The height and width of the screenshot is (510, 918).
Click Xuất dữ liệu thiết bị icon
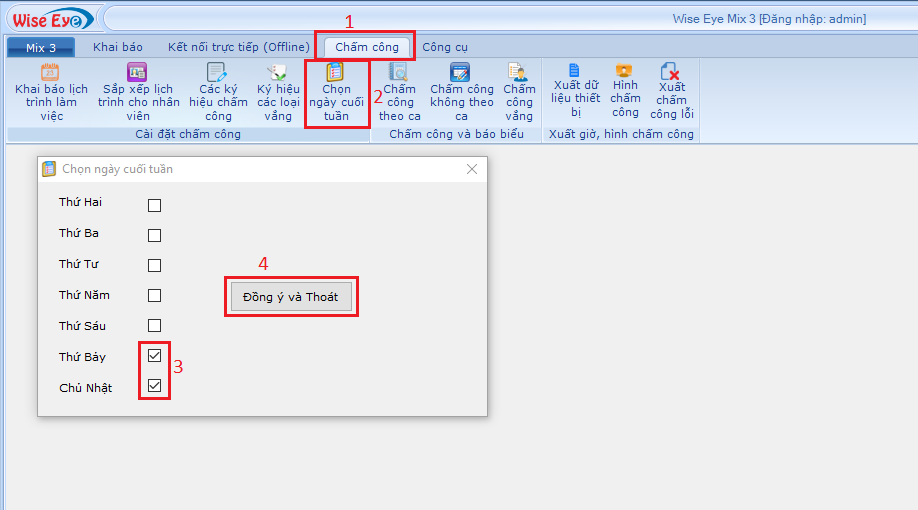point(575,72)
